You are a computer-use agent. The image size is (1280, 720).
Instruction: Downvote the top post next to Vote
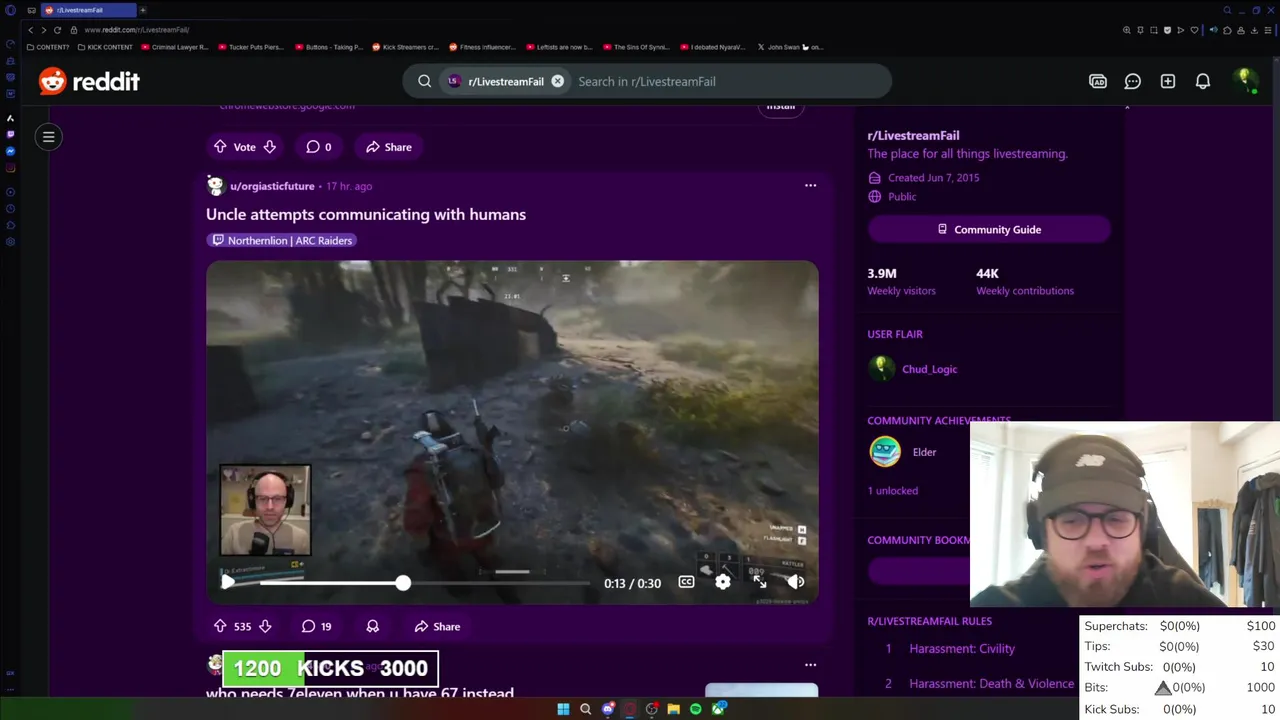point(269,147)
